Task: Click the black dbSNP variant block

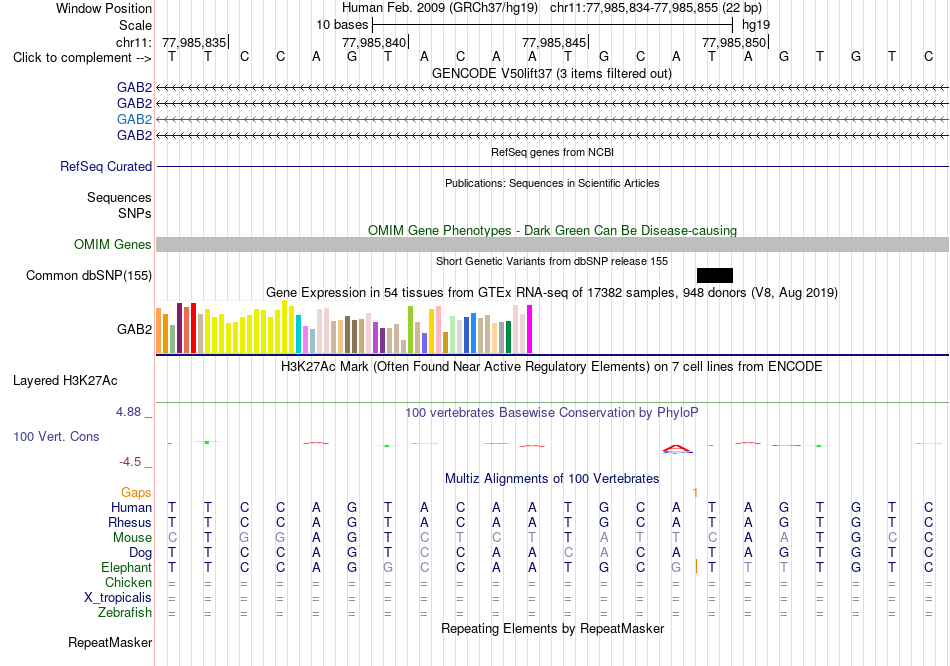Action: [x=715, y=276]
